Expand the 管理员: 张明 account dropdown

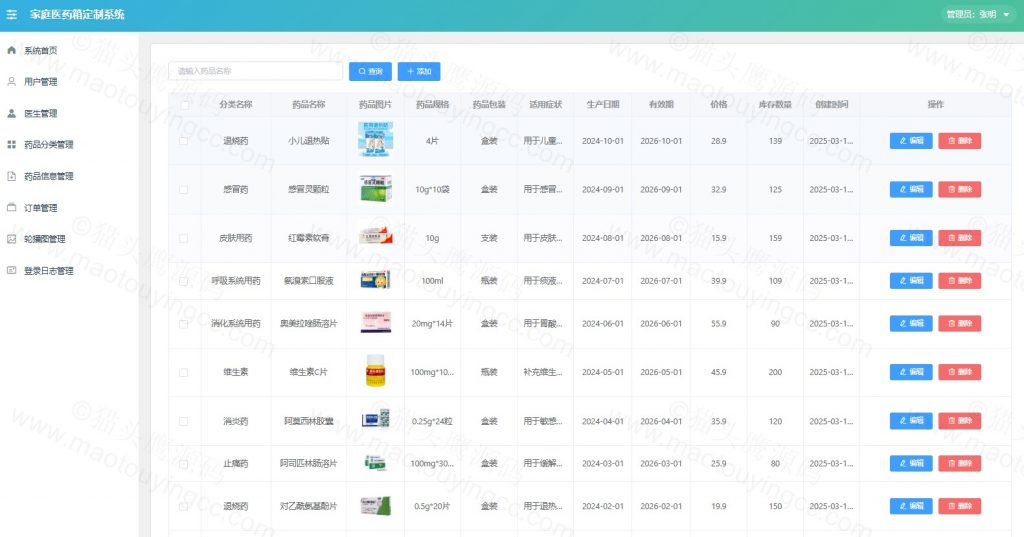coord(978,14)
